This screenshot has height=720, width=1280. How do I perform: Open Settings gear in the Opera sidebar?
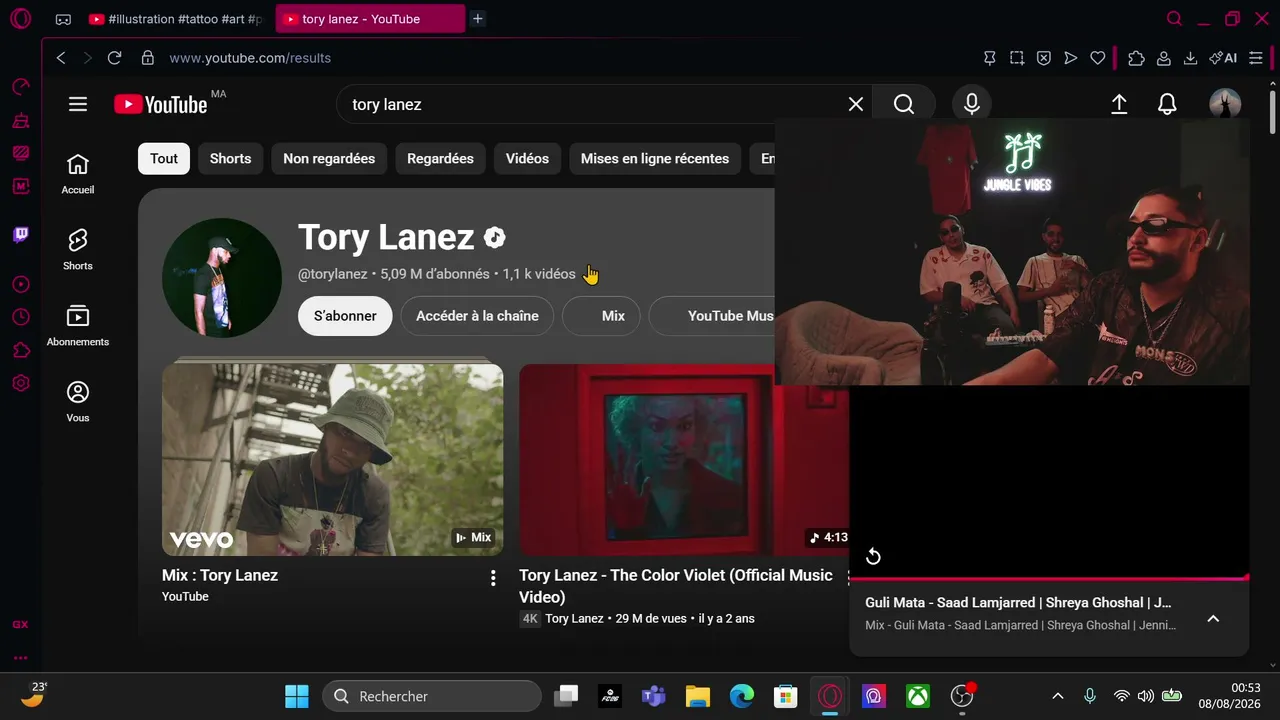point(21,383)
